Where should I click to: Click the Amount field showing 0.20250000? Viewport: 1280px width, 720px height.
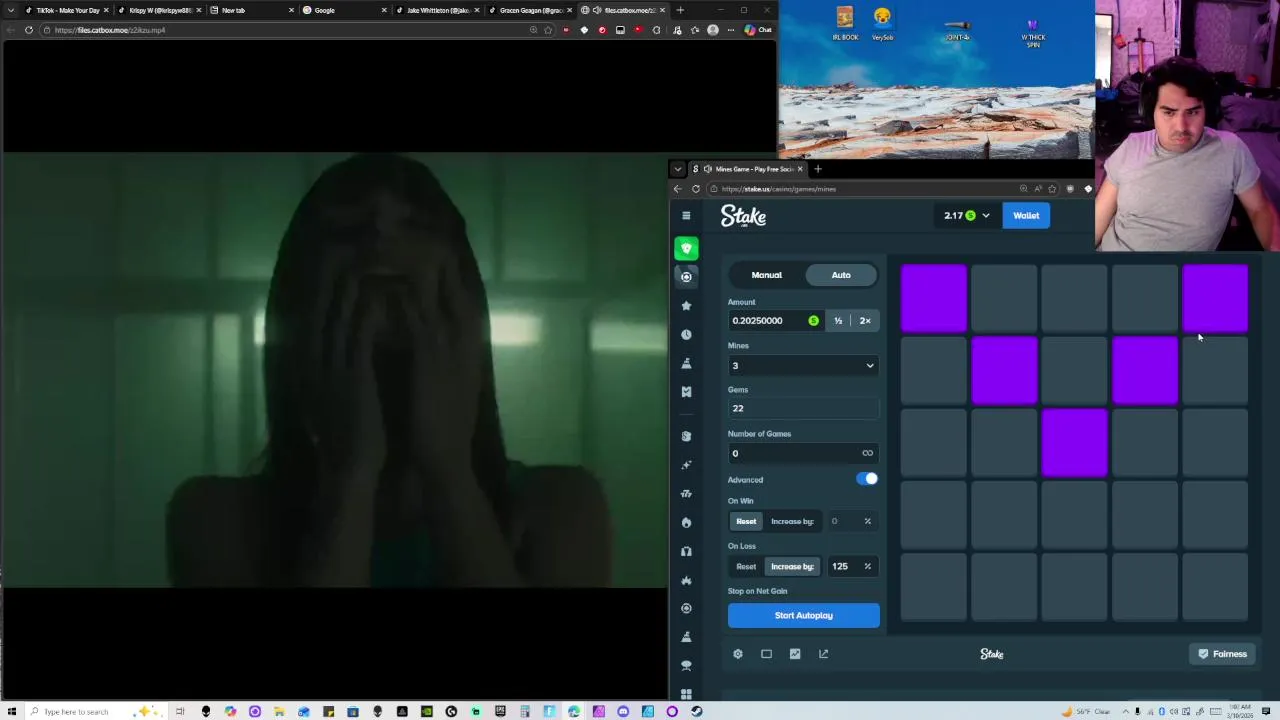[776, 321]
